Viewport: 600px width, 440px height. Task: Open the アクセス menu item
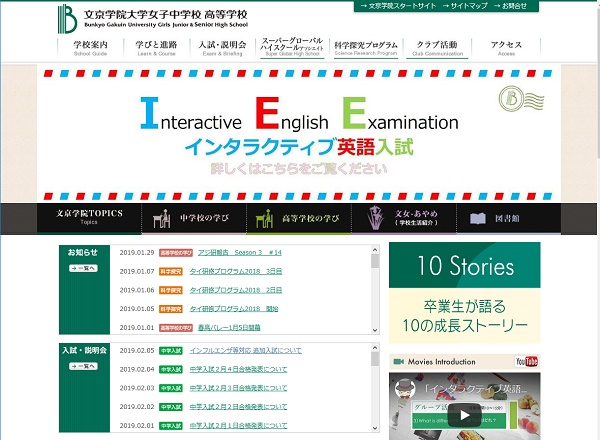coord(507,48)
